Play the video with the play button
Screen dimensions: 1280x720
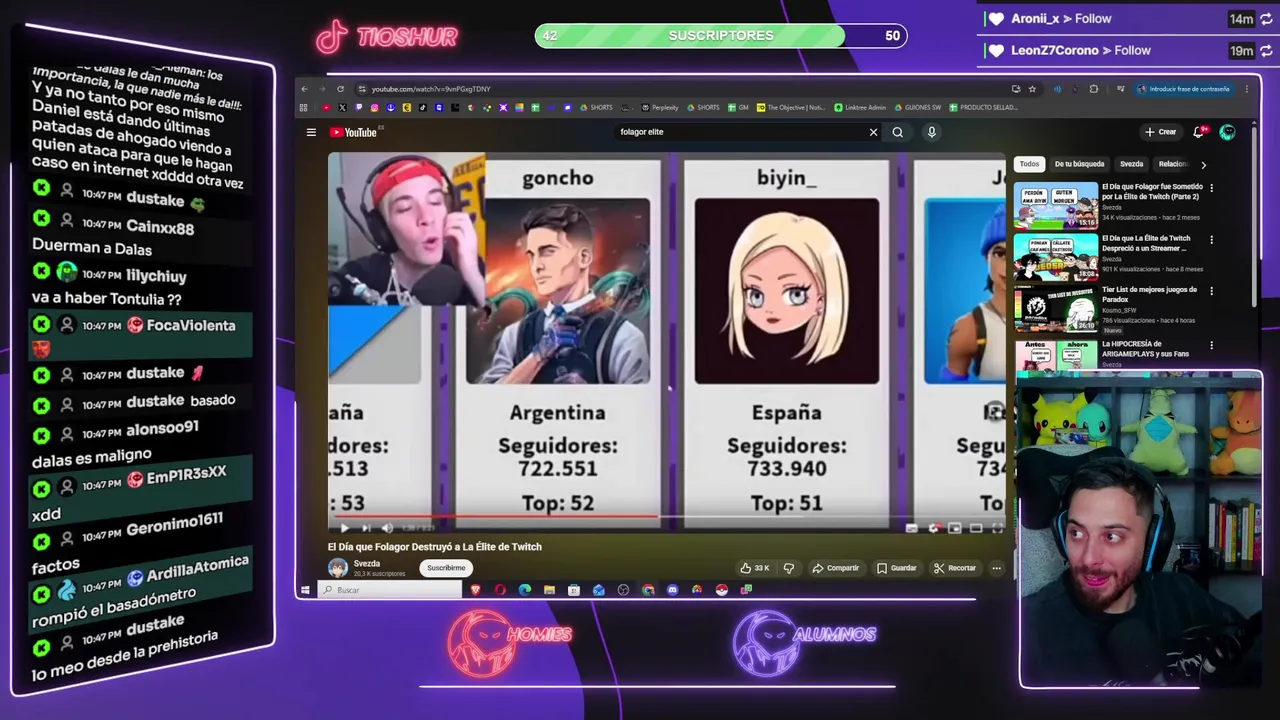[344, 527]
